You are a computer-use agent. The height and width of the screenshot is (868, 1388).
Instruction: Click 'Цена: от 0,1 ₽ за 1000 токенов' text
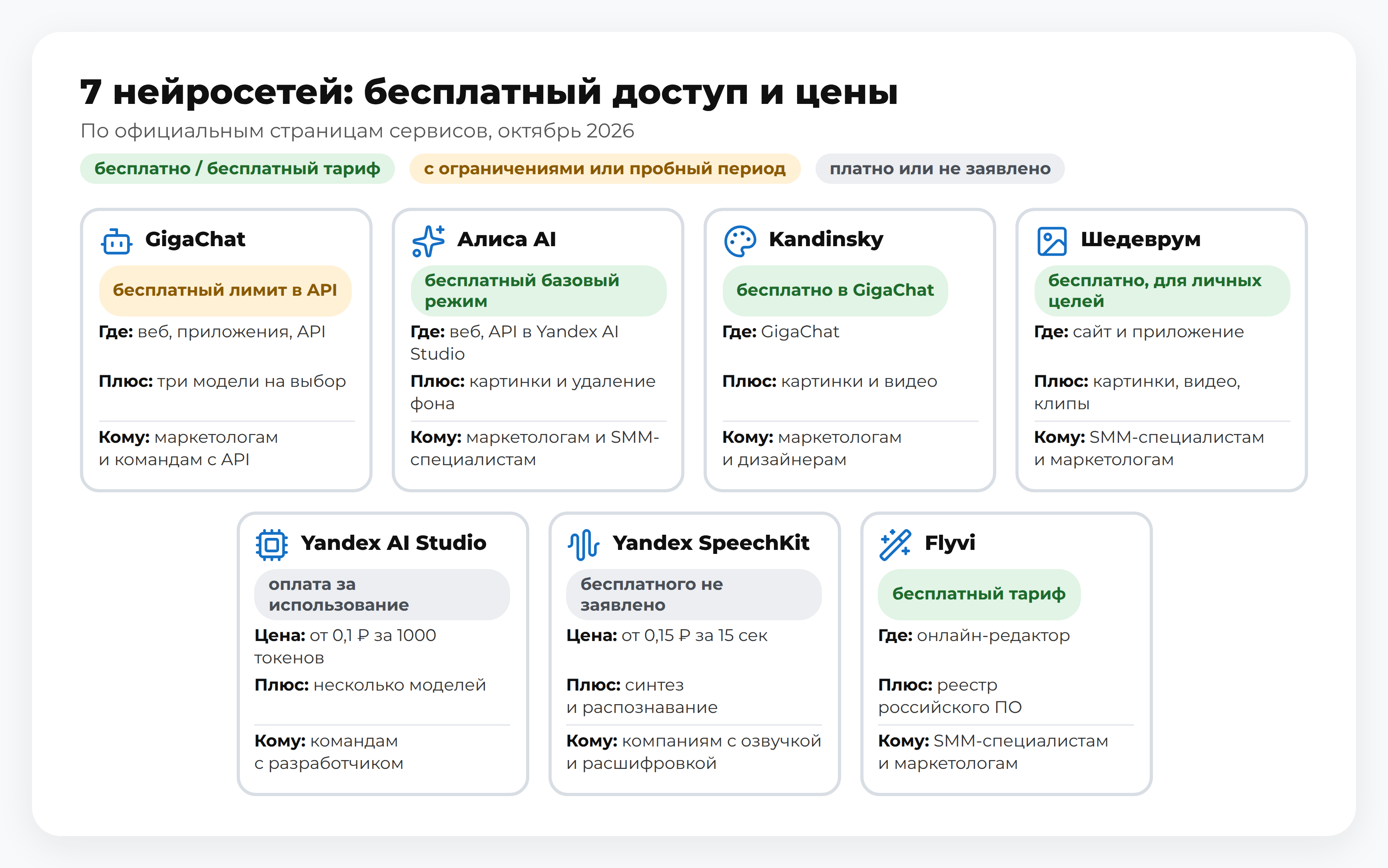click(x=345, y=647)
